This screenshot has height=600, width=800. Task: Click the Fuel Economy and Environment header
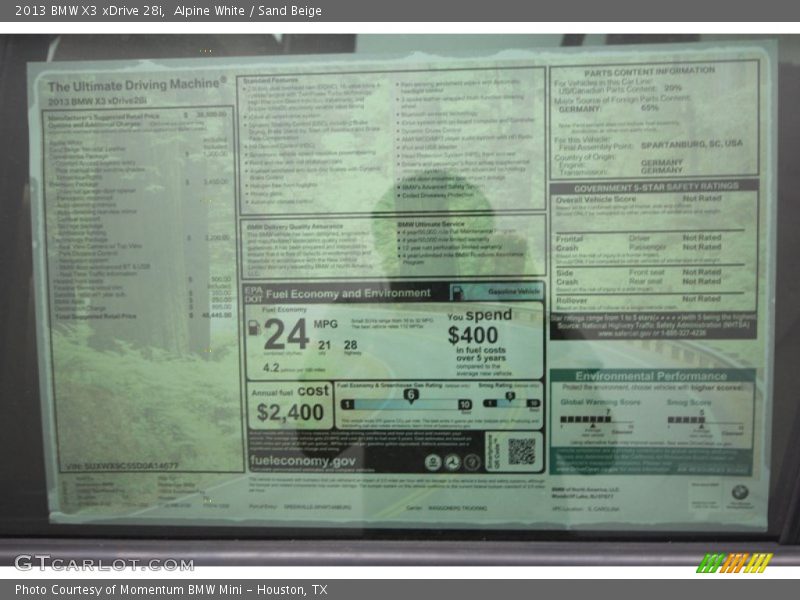[348, 293]
